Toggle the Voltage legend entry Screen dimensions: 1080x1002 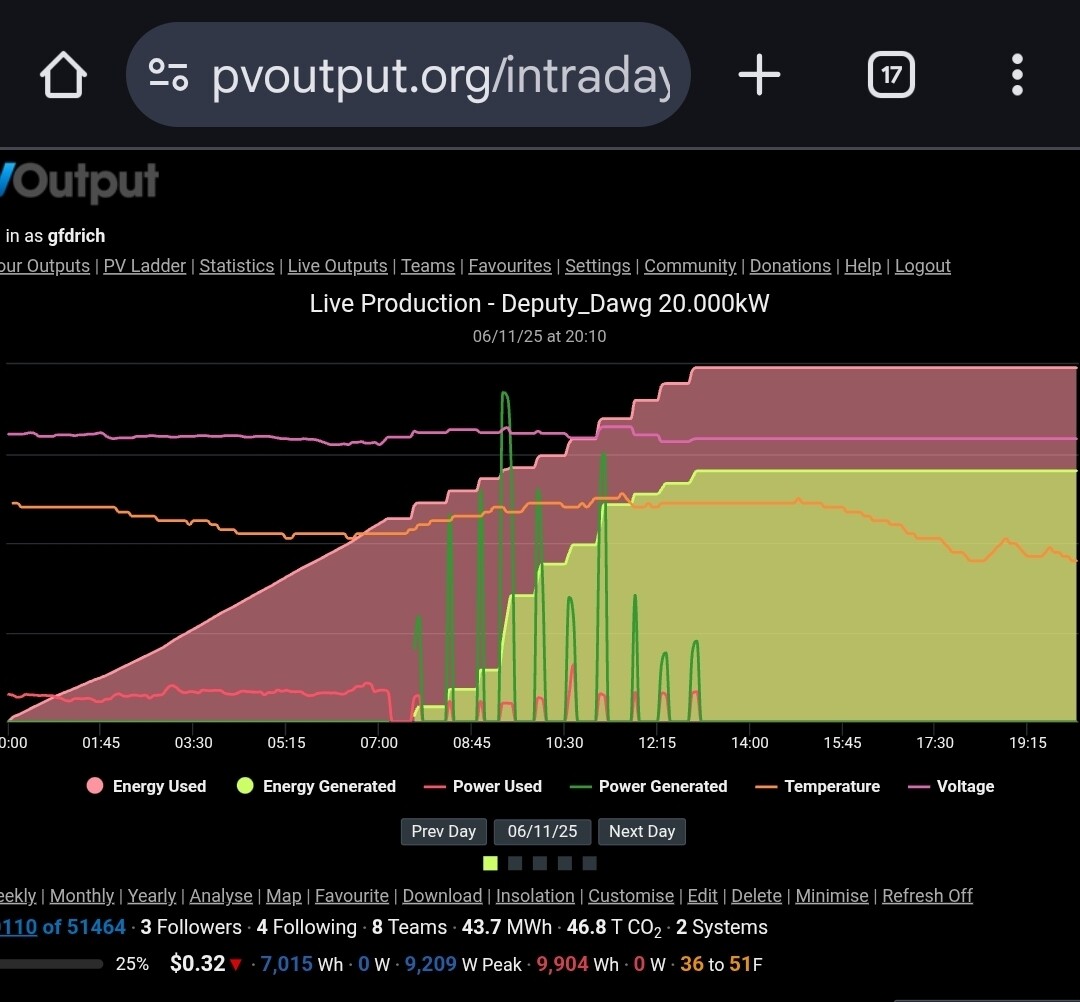(x=951, y=786)
